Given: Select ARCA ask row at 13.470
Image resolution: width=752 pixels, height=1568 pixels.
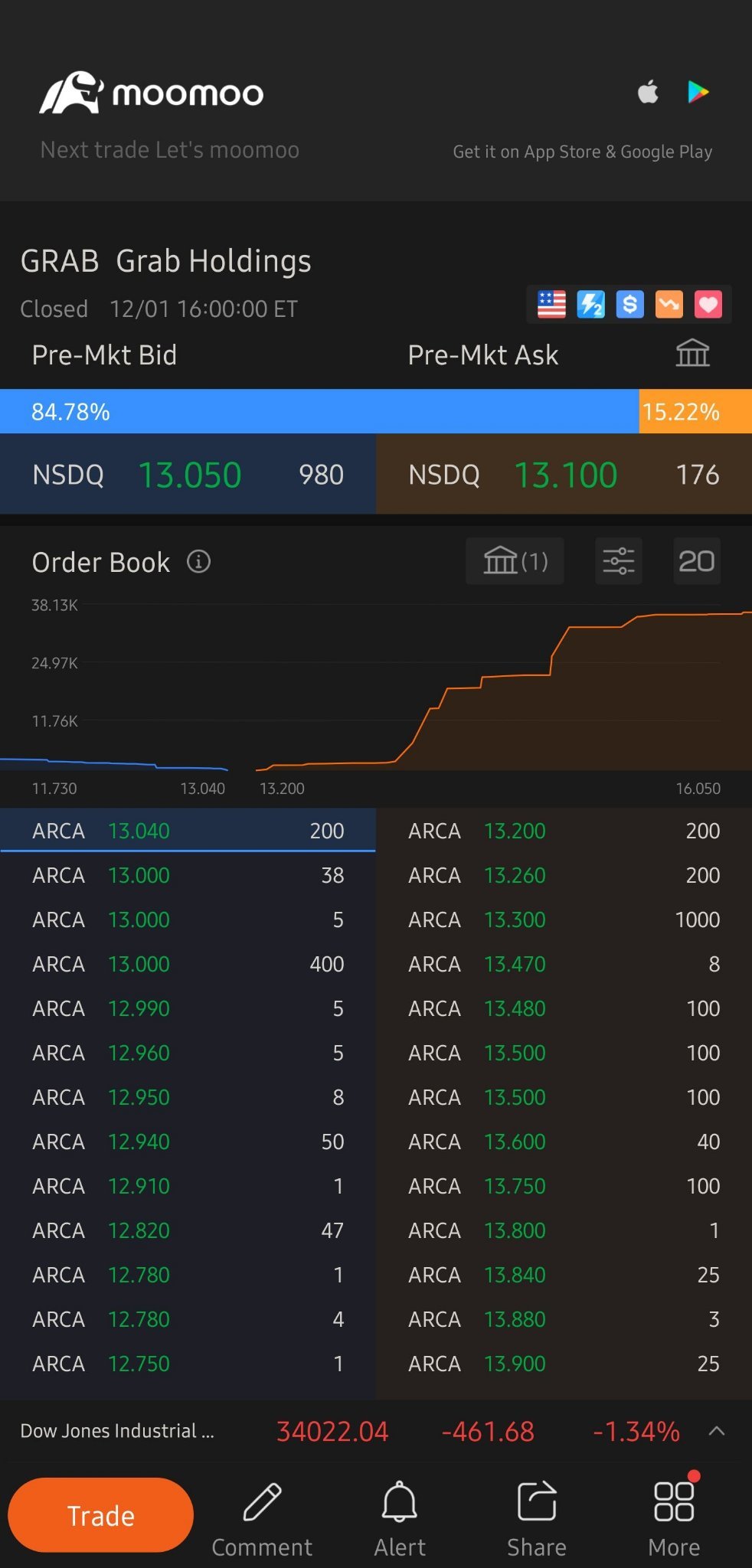Looking at the screenshot, I should point(564,964).
